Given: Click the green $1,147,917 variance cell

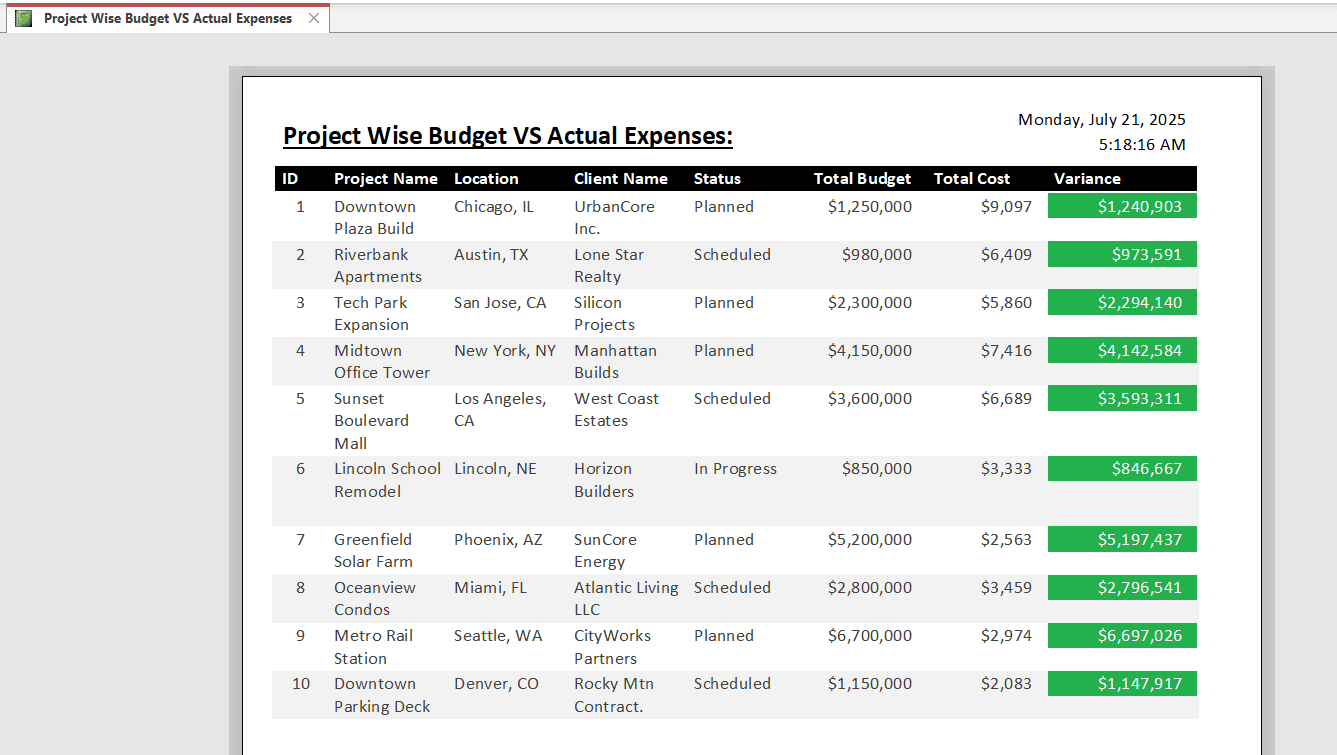Looking at the screenshot, I should pyautogui.click(x=1122, y=684).
